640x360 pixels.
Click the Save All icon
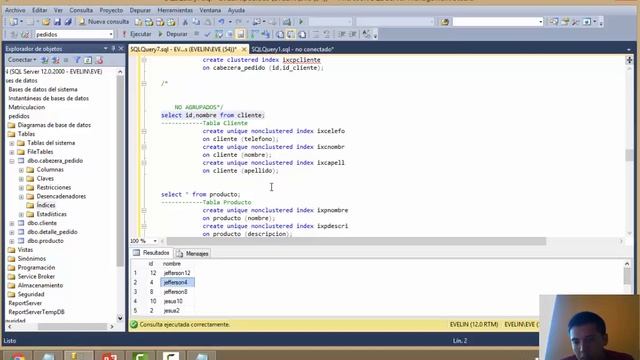68,22
